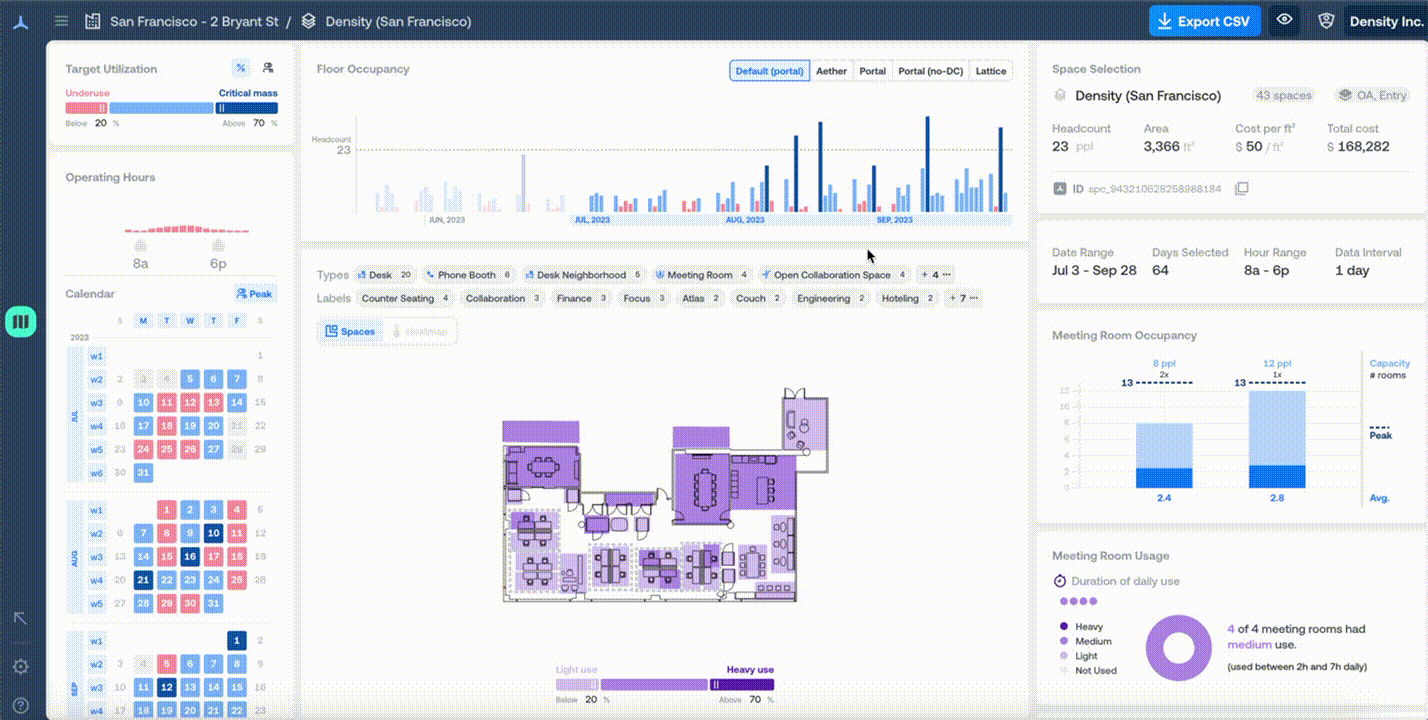
Task: Select the large conference room on floor plan
Action: click(x=702, y=487)
